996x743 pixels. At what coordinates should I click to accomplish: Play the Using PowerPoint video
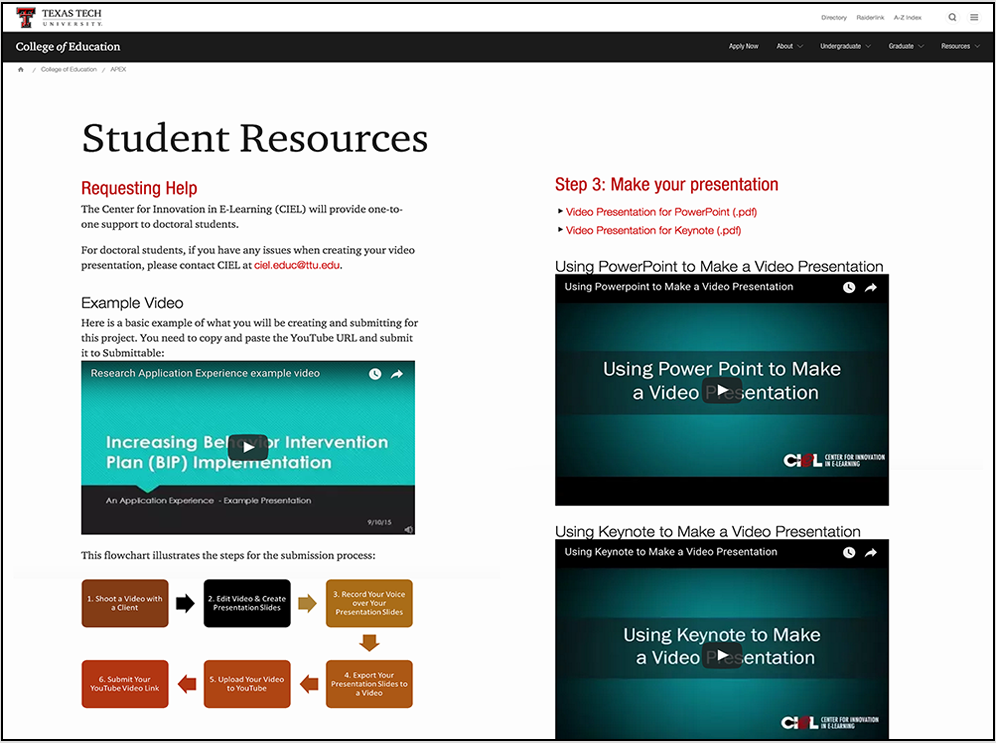[722, 390]
